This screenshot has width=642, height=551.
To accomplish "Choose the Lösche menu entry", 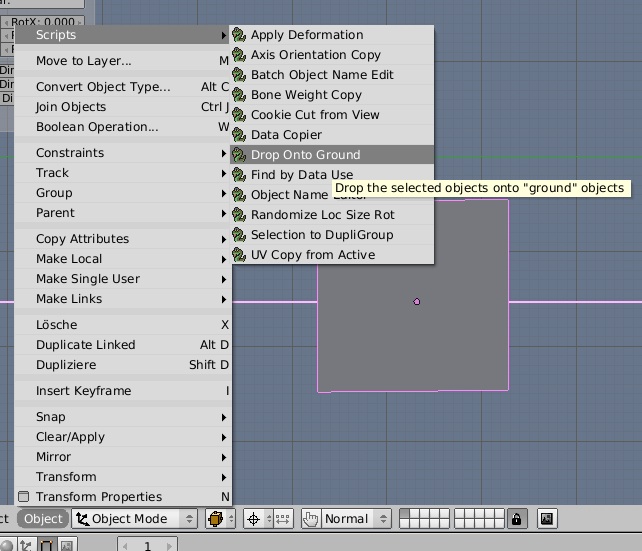I will (123, 325).
